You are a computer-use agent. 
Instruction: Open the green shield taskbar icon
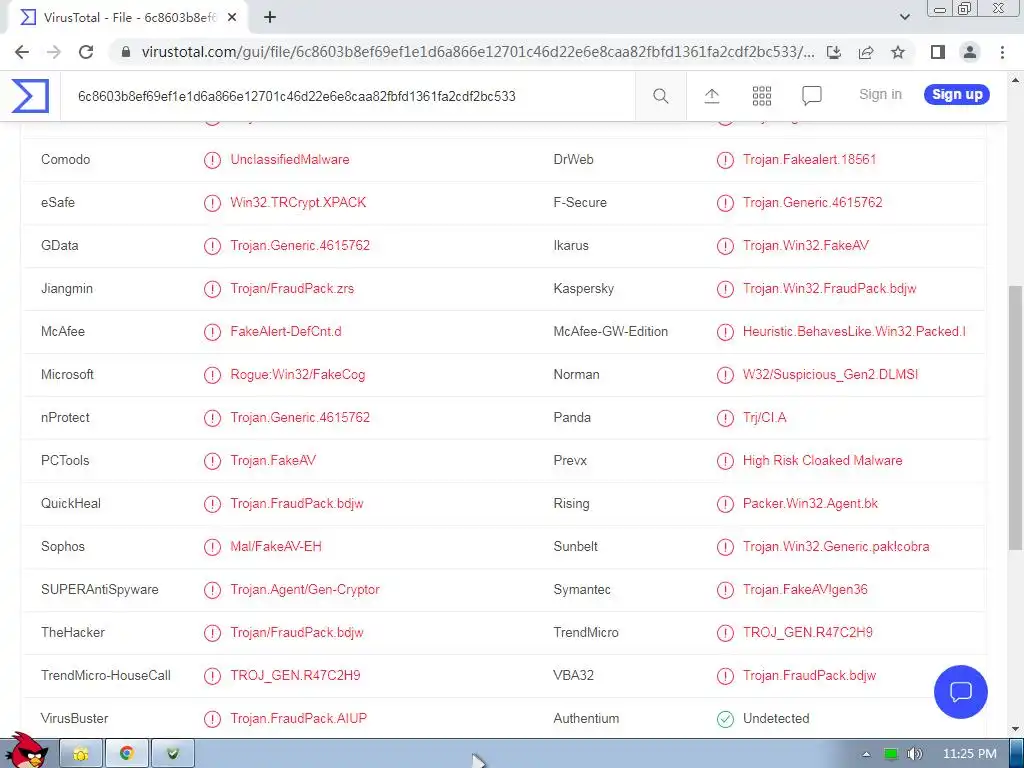172,754
